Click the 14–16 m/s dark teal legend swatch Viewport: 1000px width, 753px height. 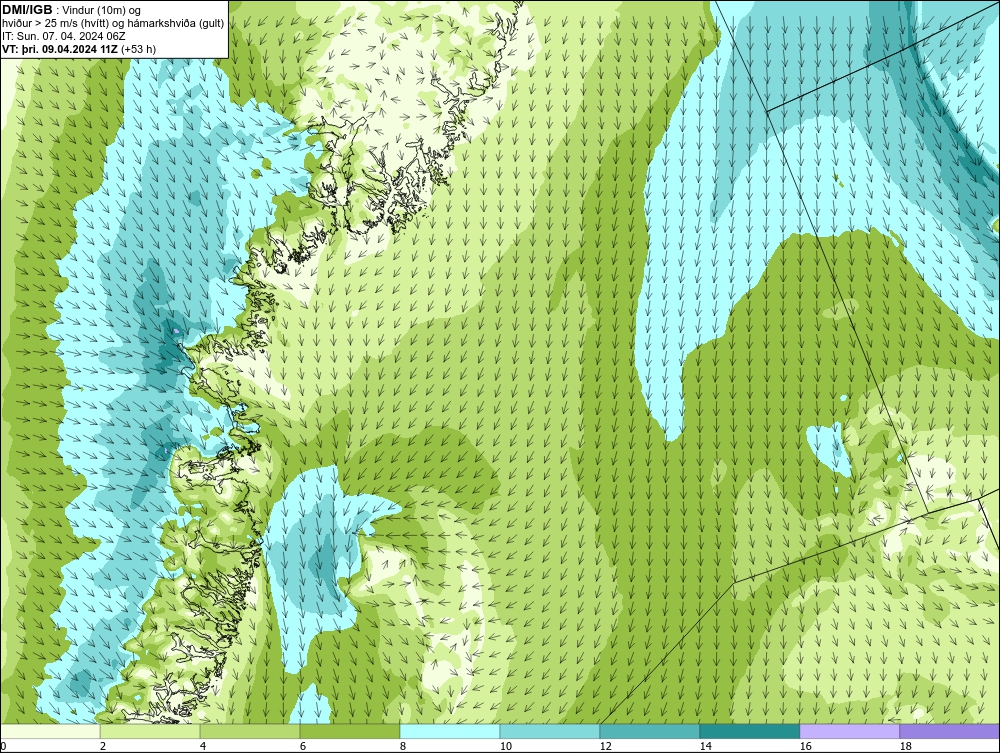[x=749, y=731]
